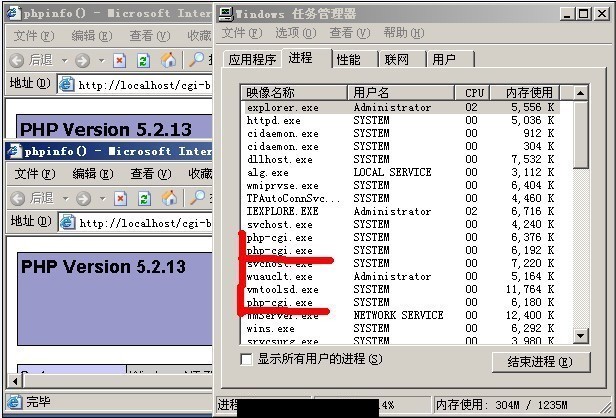Click Stop icon in upper IE window
The image size is (616, 418).
click(x=119, y=60)
